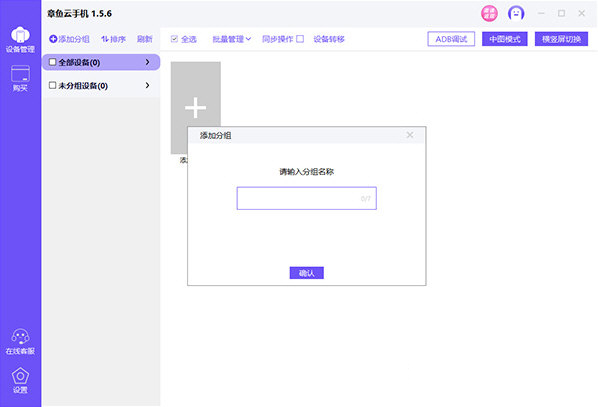Open the 购买 purchase section

tap(20, 78)
